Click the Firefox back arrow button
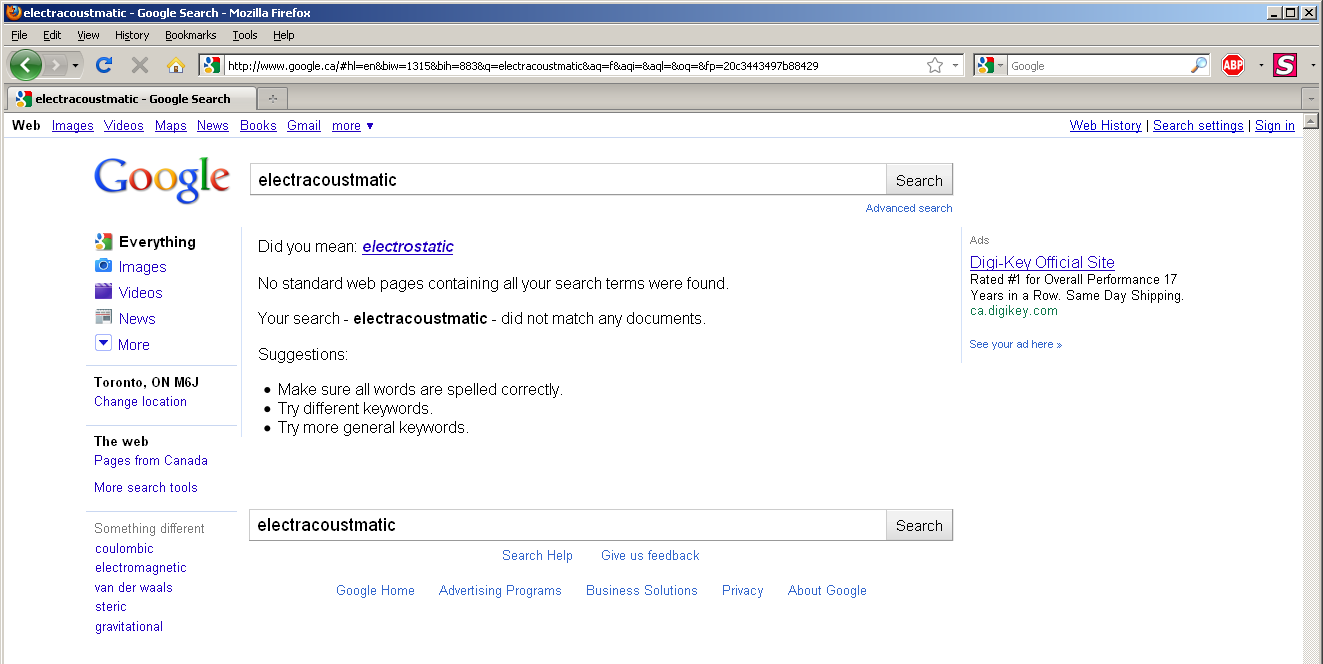This screenshot has height=664, width=1323. click(x=26, y=65)
